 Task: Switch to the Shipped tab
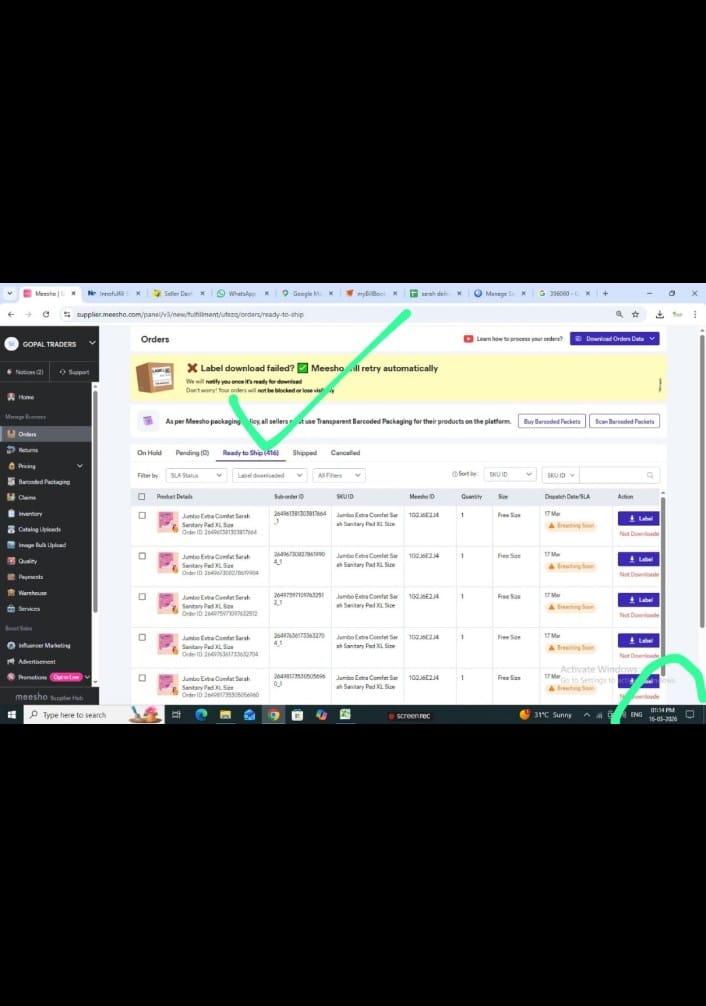[x=304, y=453]
